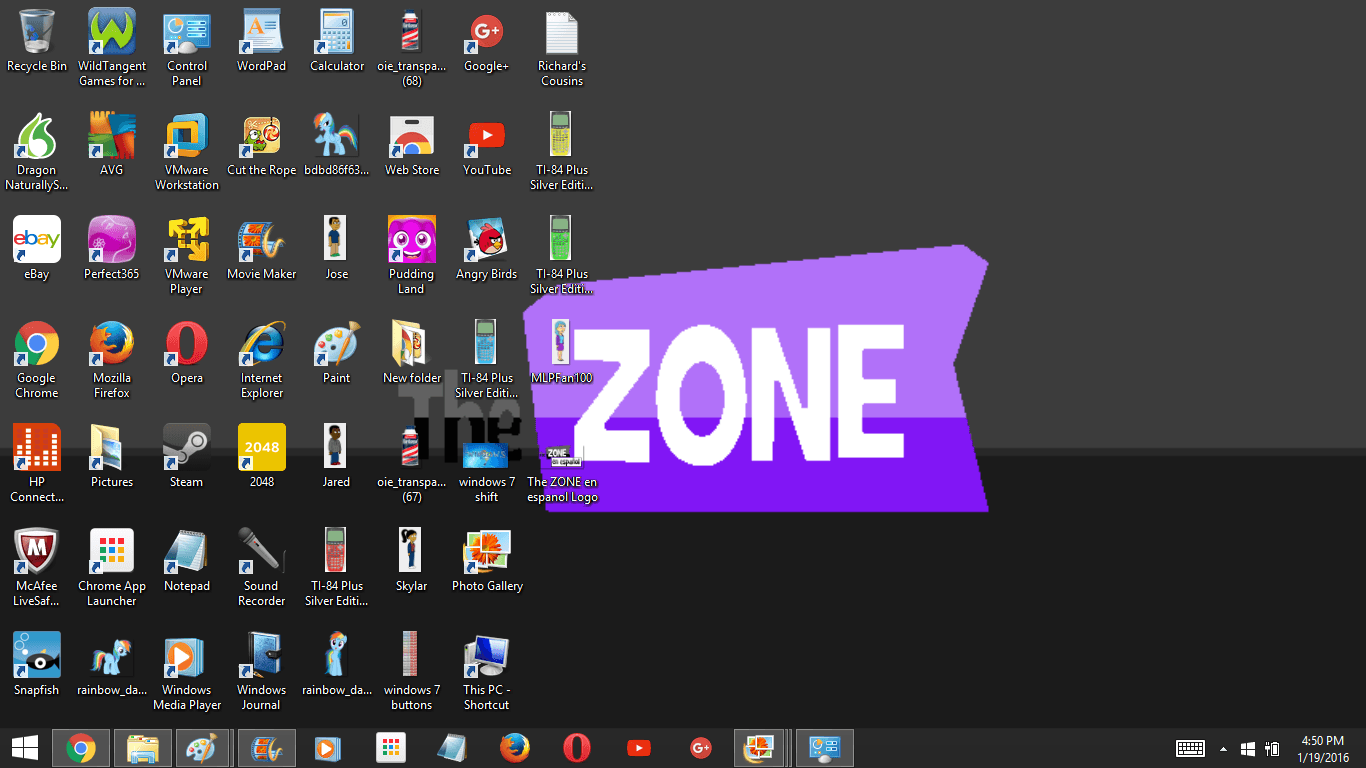Open Firefox from the taskbar
Screen dimensions: 1366x768
coord(514,748)
